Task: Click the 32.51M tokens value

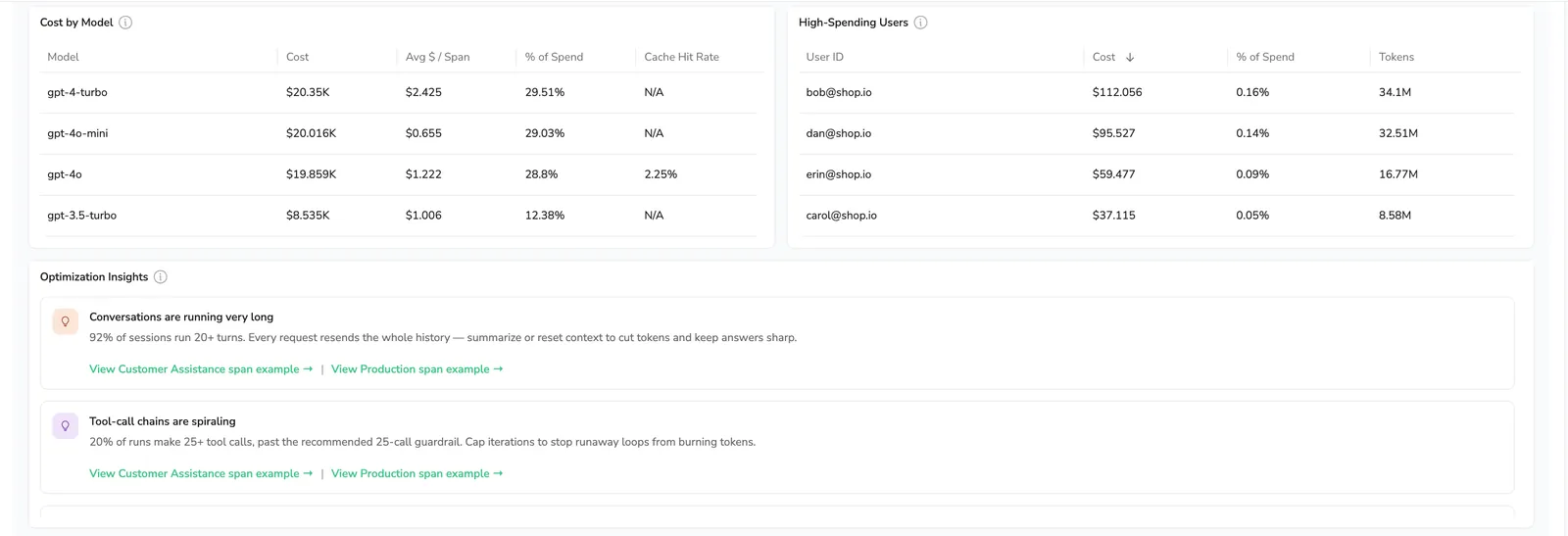Action: tap(1398, 133)
